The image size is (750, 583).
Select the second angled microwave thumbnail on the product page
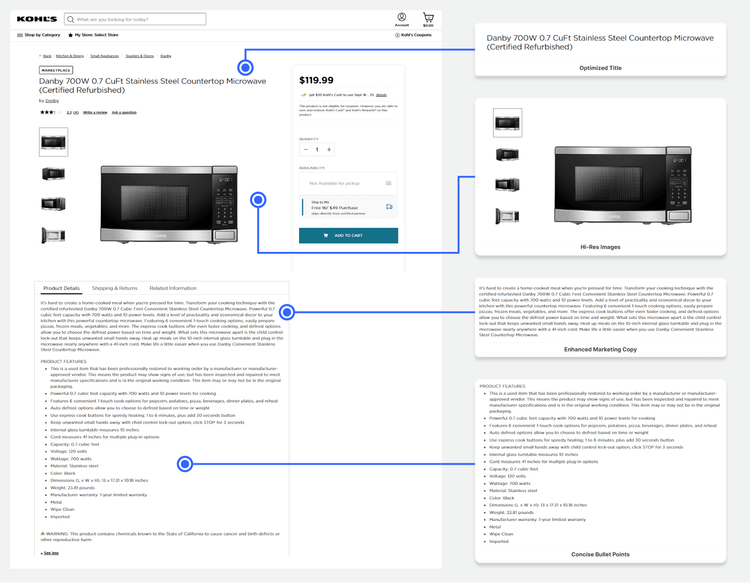pos(54,174)
